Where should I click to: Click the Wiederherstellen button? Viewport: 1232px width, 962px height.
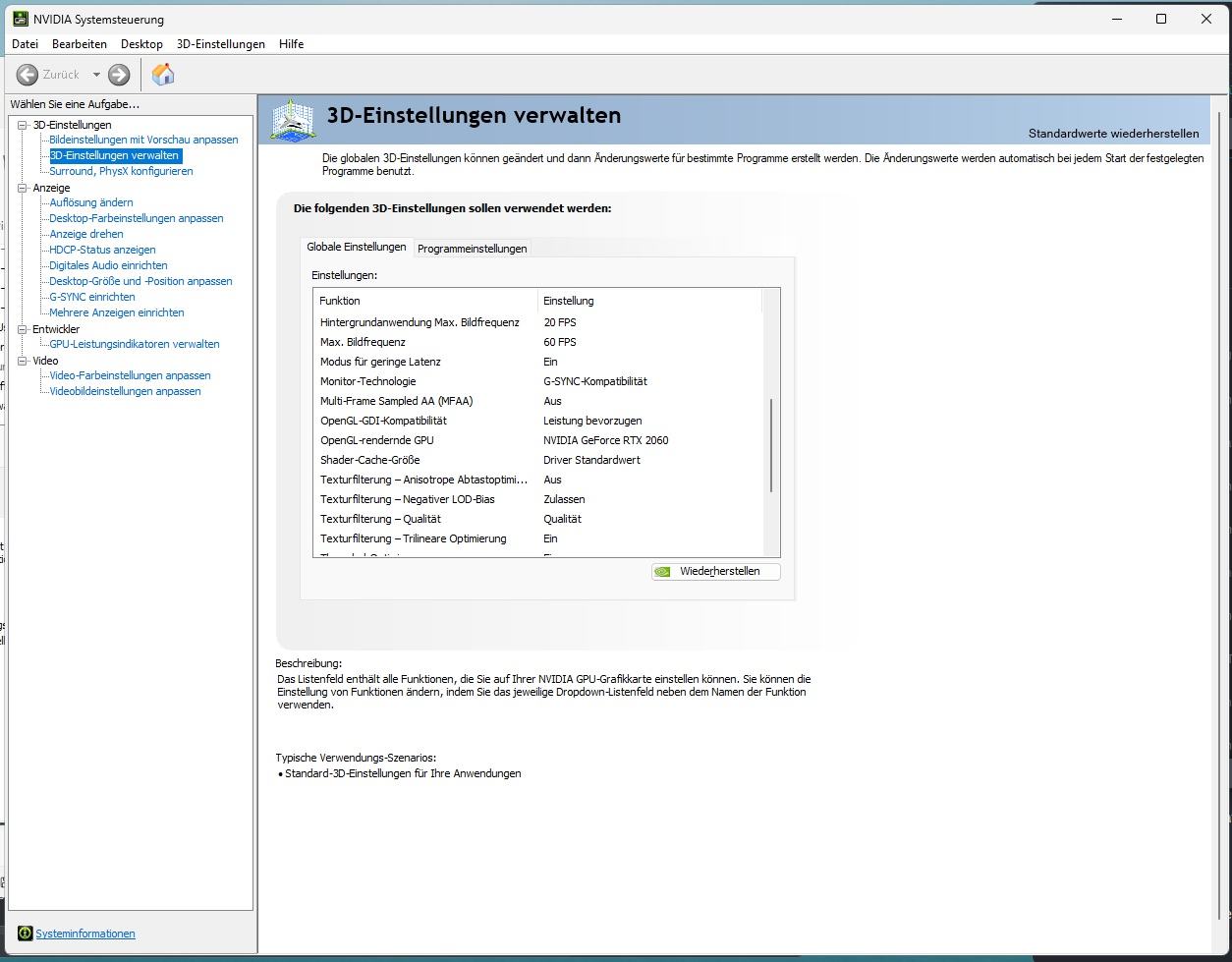point(716,571)
